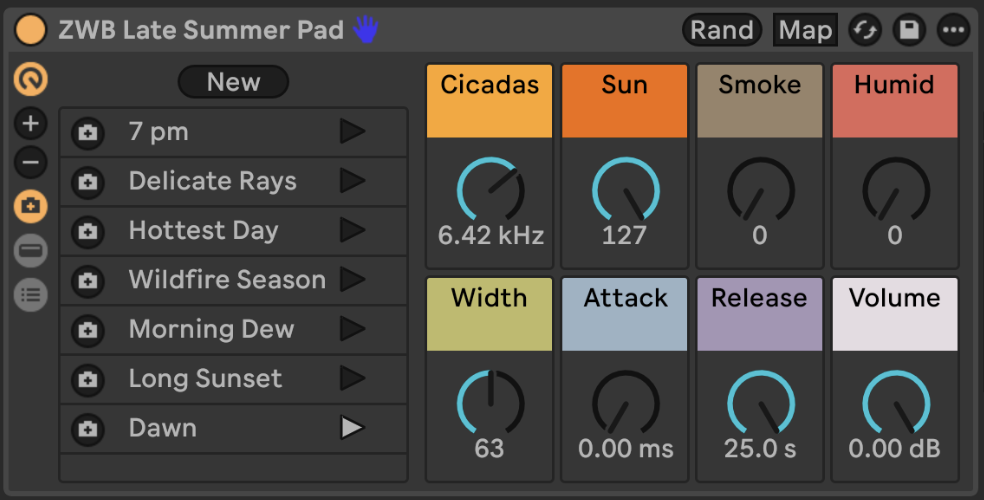The image size is (984, 500).
Task: Launch the 7 pm variation play arrow
Action: [352, 132]
